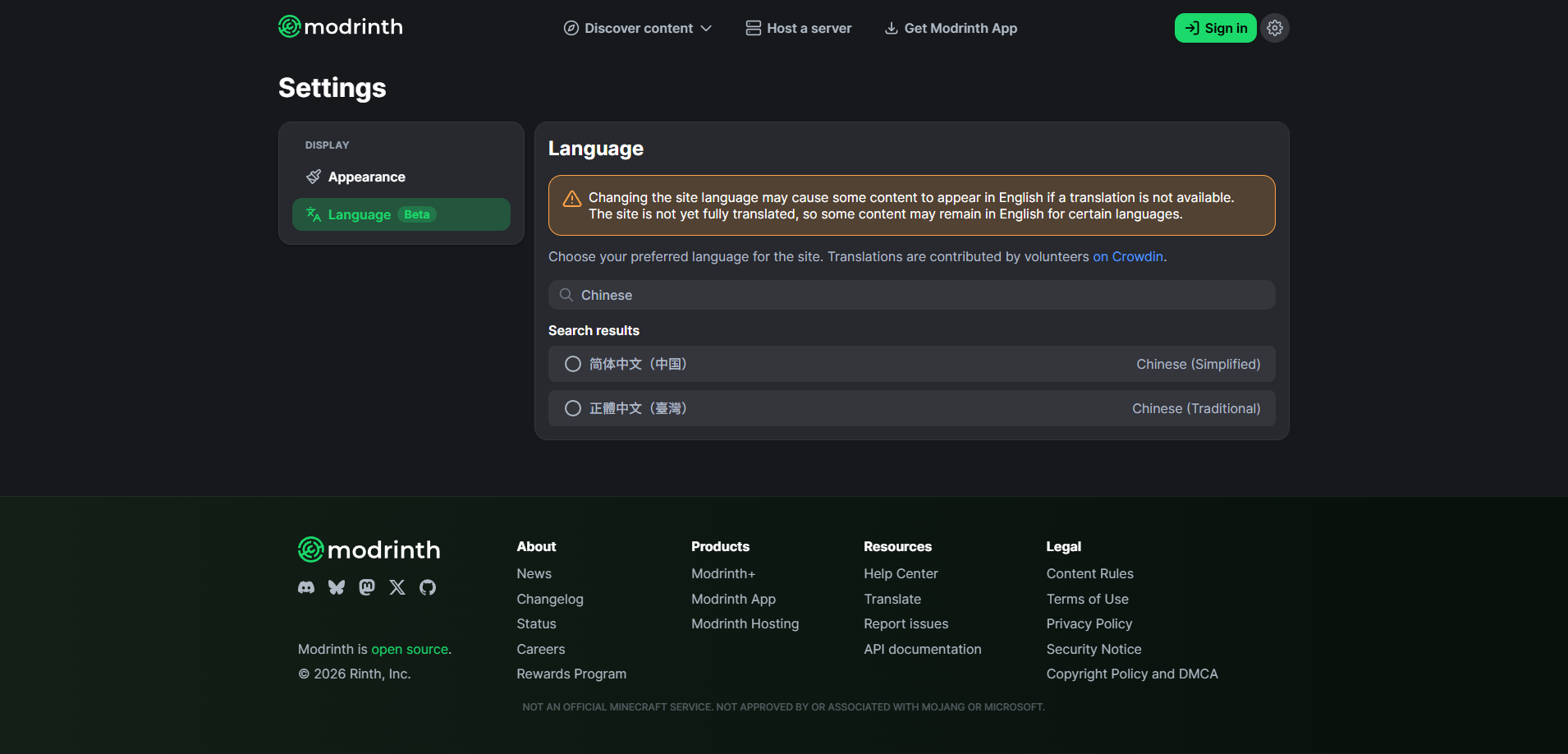
Task: Click the warning triangle icon in notice
Action: 572,199
